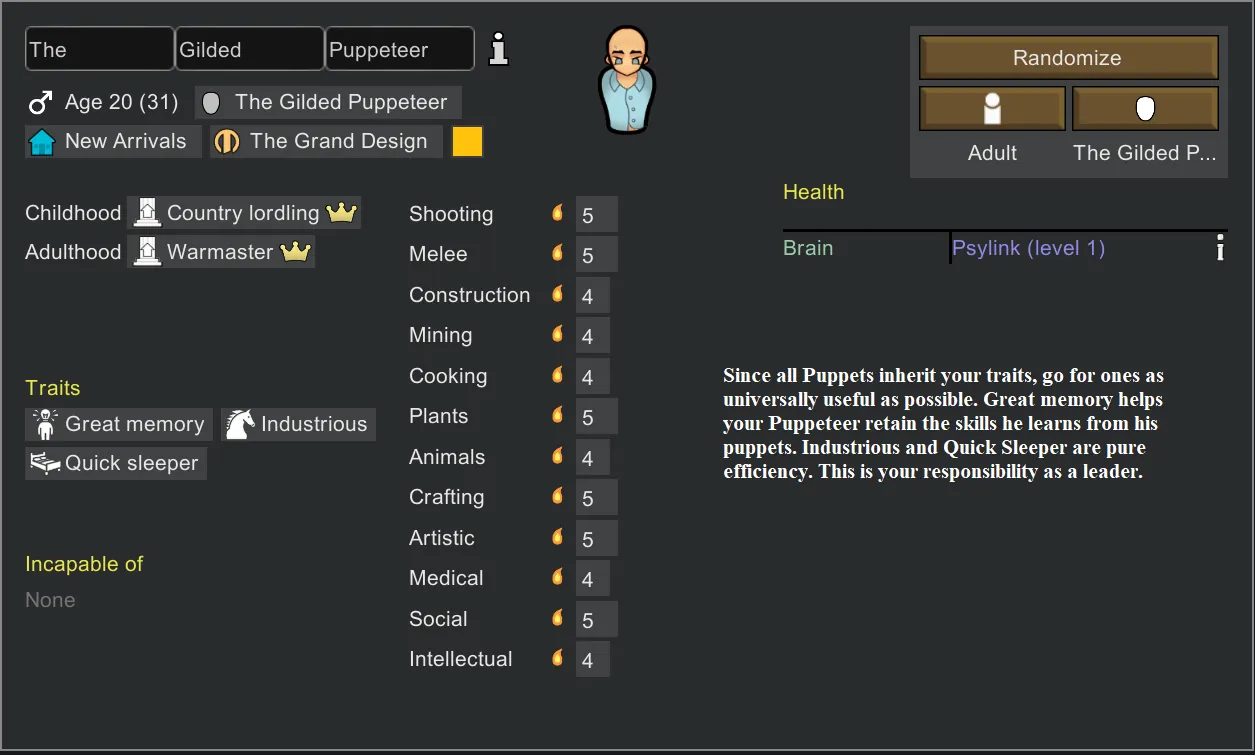Open the Adulthood Warmaster backstory selector
Viewport: 1255px width, 755px height.
point(221,252)
